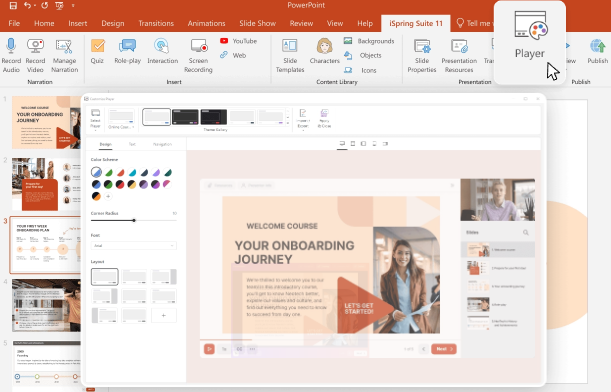Click the play button in player preview

[x=209, y=349]
